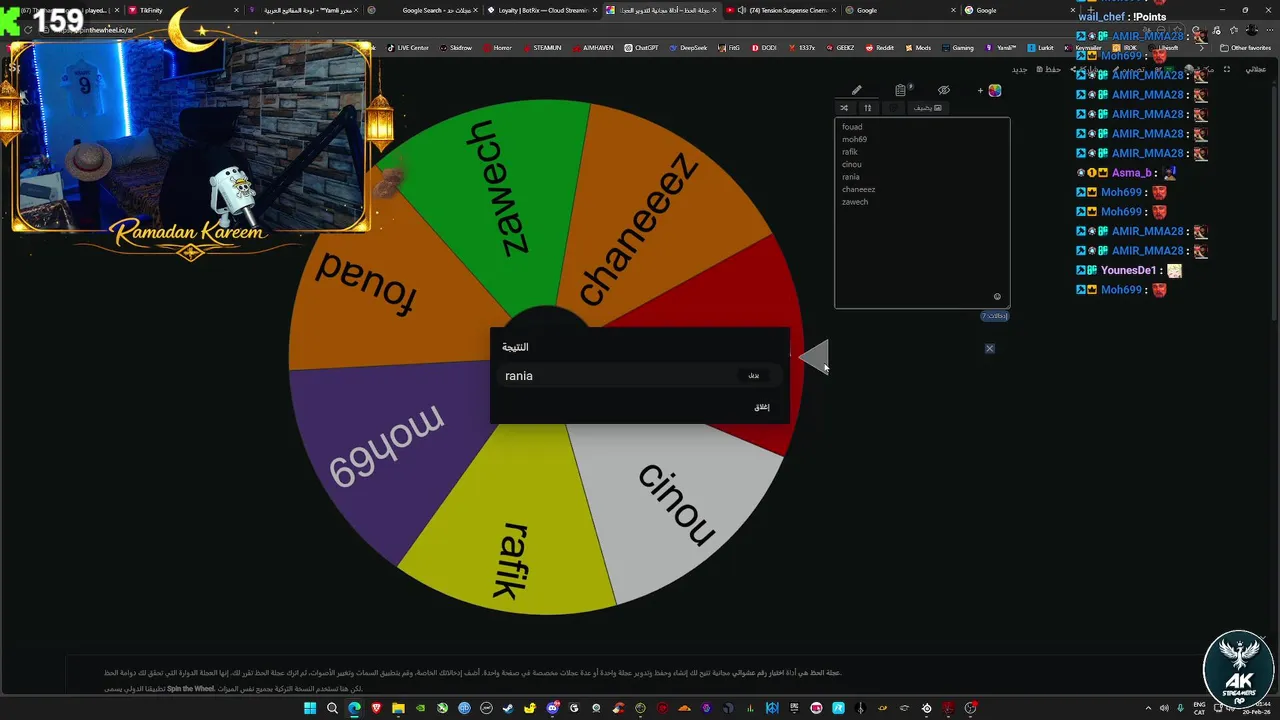Select the pencil edit entries tab
Screen dimensions: 1280x720
857,90
